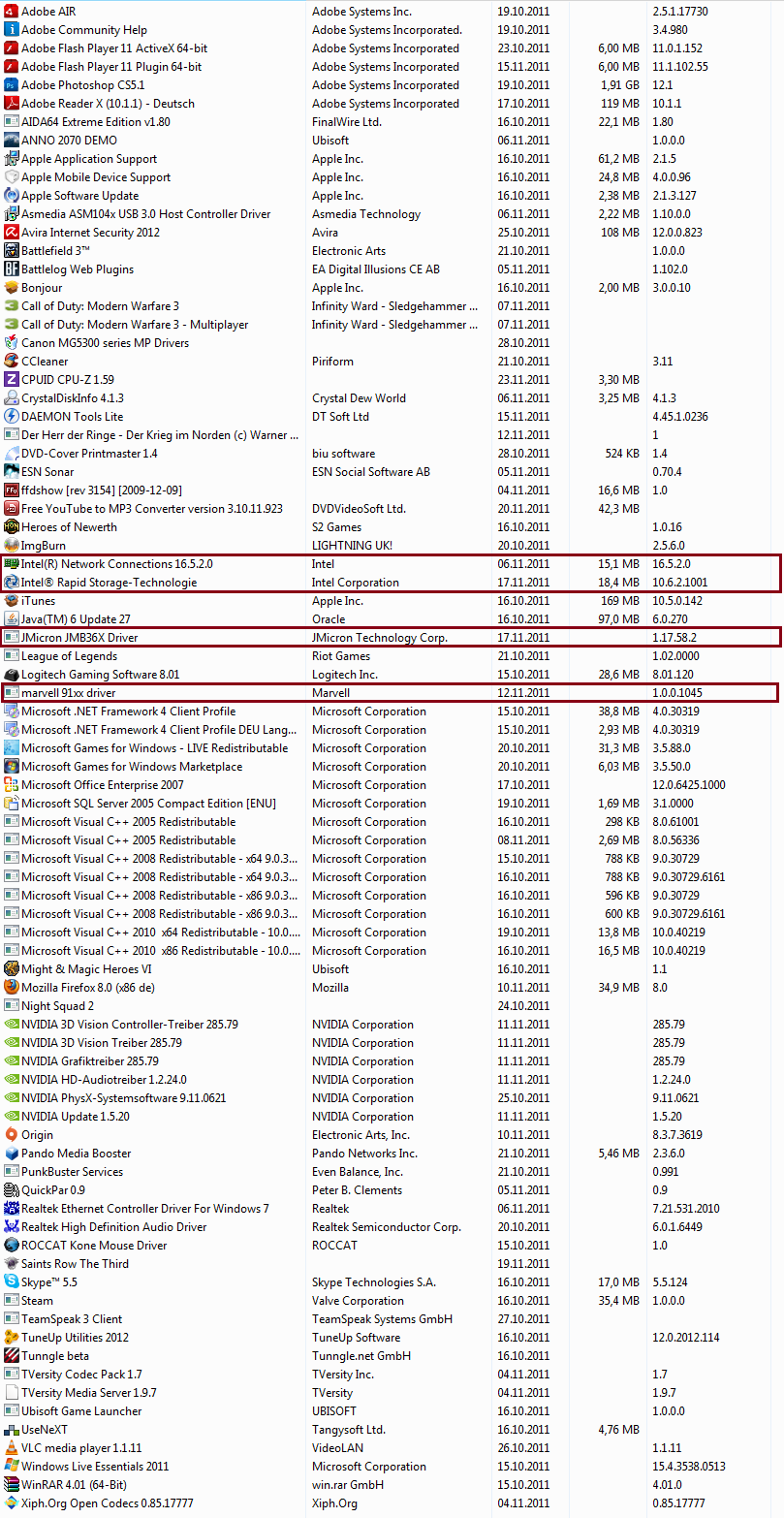Image resolution: width=784 pixels, height=1518 pixels.
Task: Select 'DVD-Cover Printmaster 1.4' entry
Action: [89, 454]
